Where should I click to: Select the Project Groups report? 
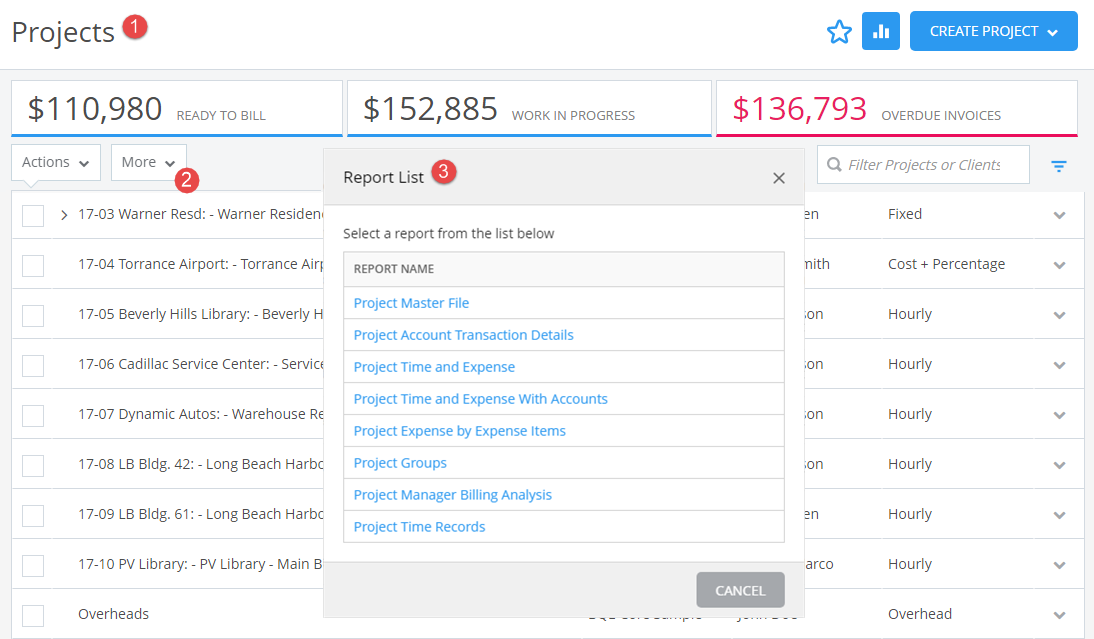point(400,462)
